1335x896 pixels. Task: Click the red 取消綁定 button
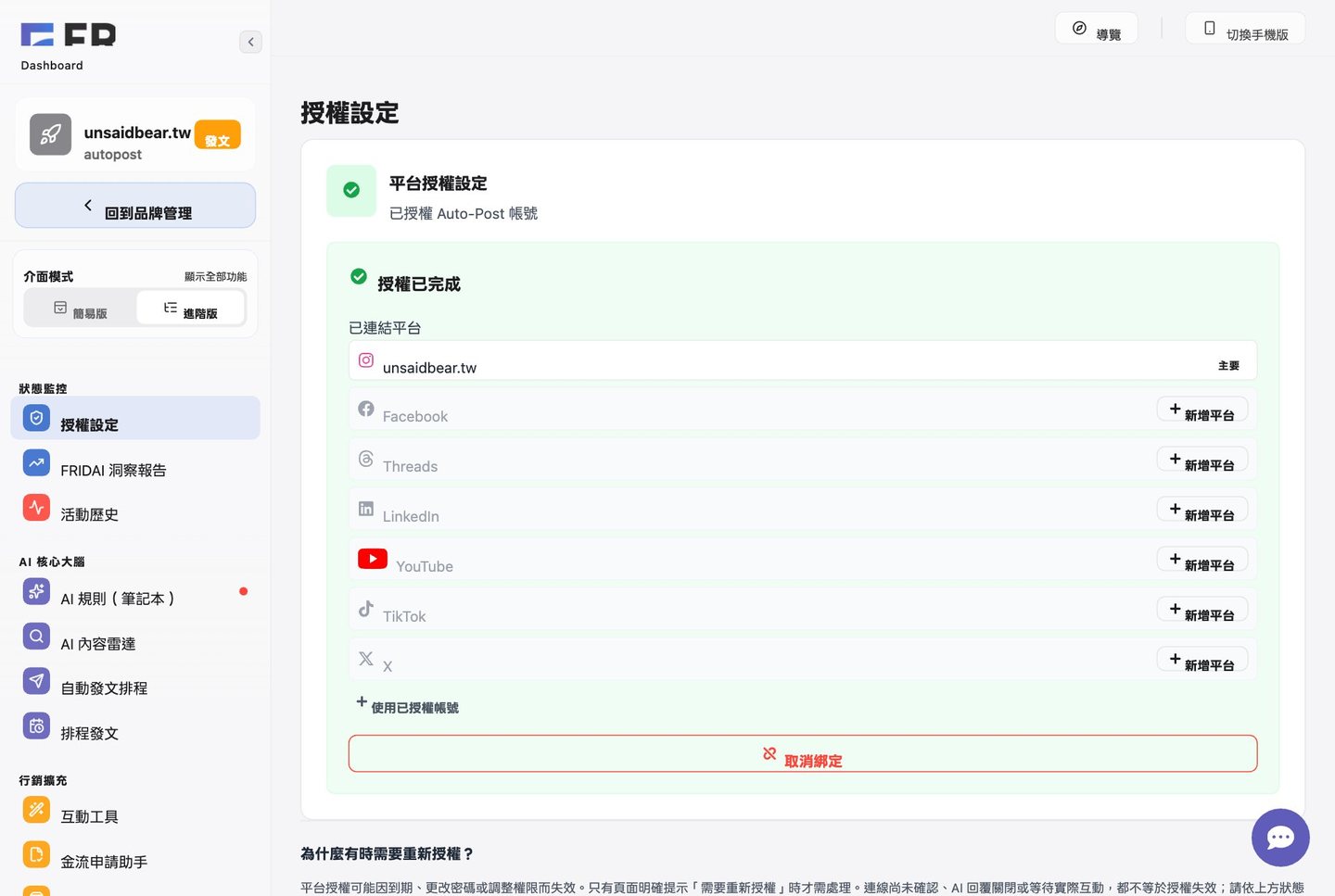pyautogui.click(x=803, y=754)
